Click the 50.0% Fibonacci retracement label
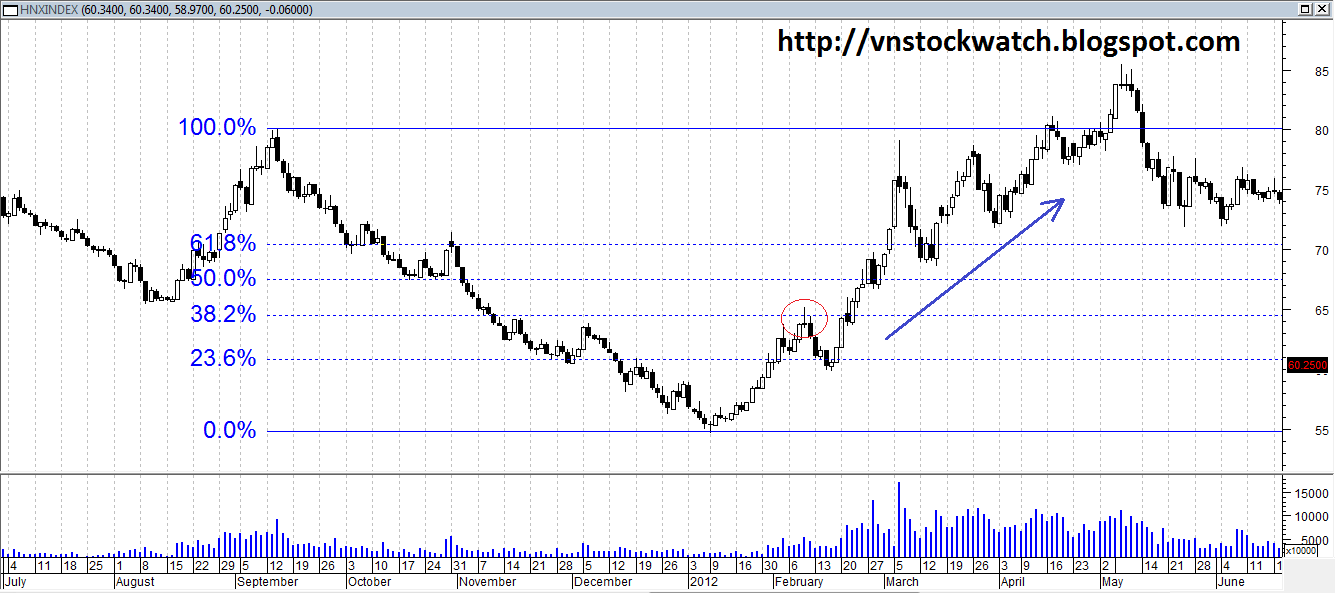1335x593 pixels. [x=222, y=279]
